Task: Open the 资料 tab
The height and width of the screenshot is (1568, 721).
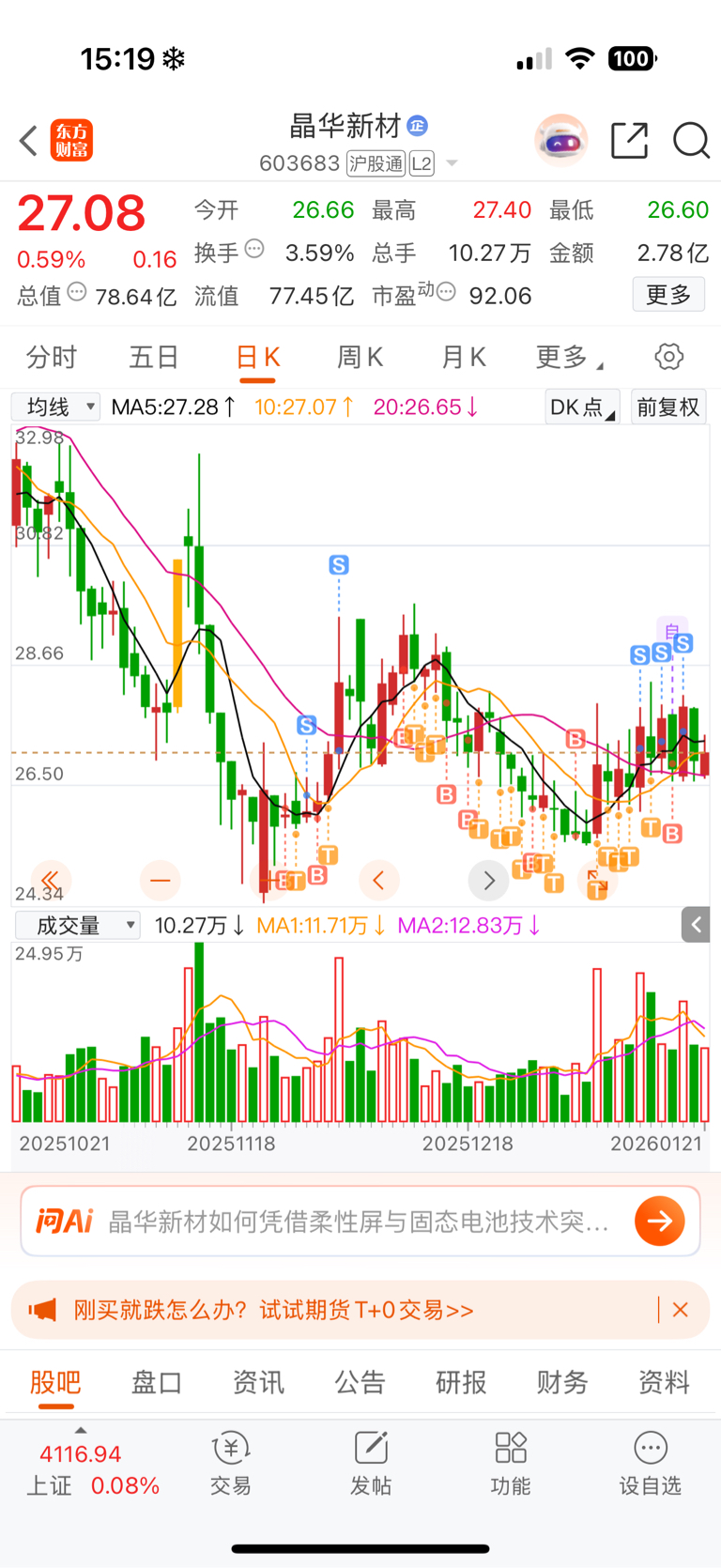Action: tap(664, 1382)
